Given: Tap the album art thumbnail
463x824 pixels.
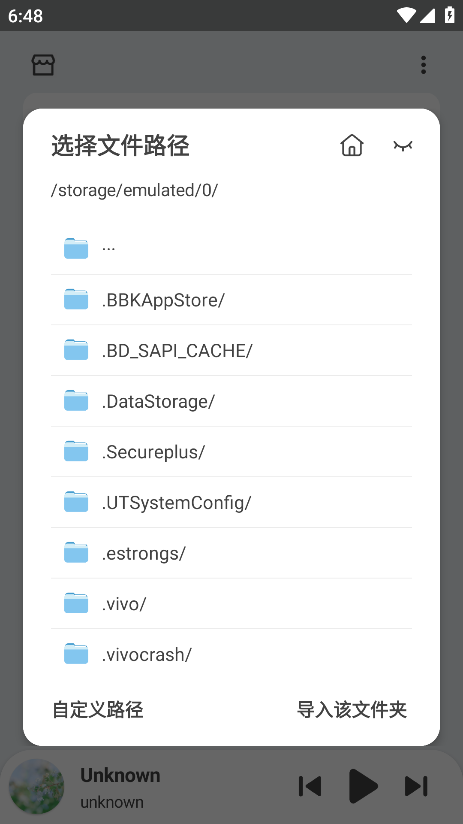Looking at the screenshot, I should (37, 786).
